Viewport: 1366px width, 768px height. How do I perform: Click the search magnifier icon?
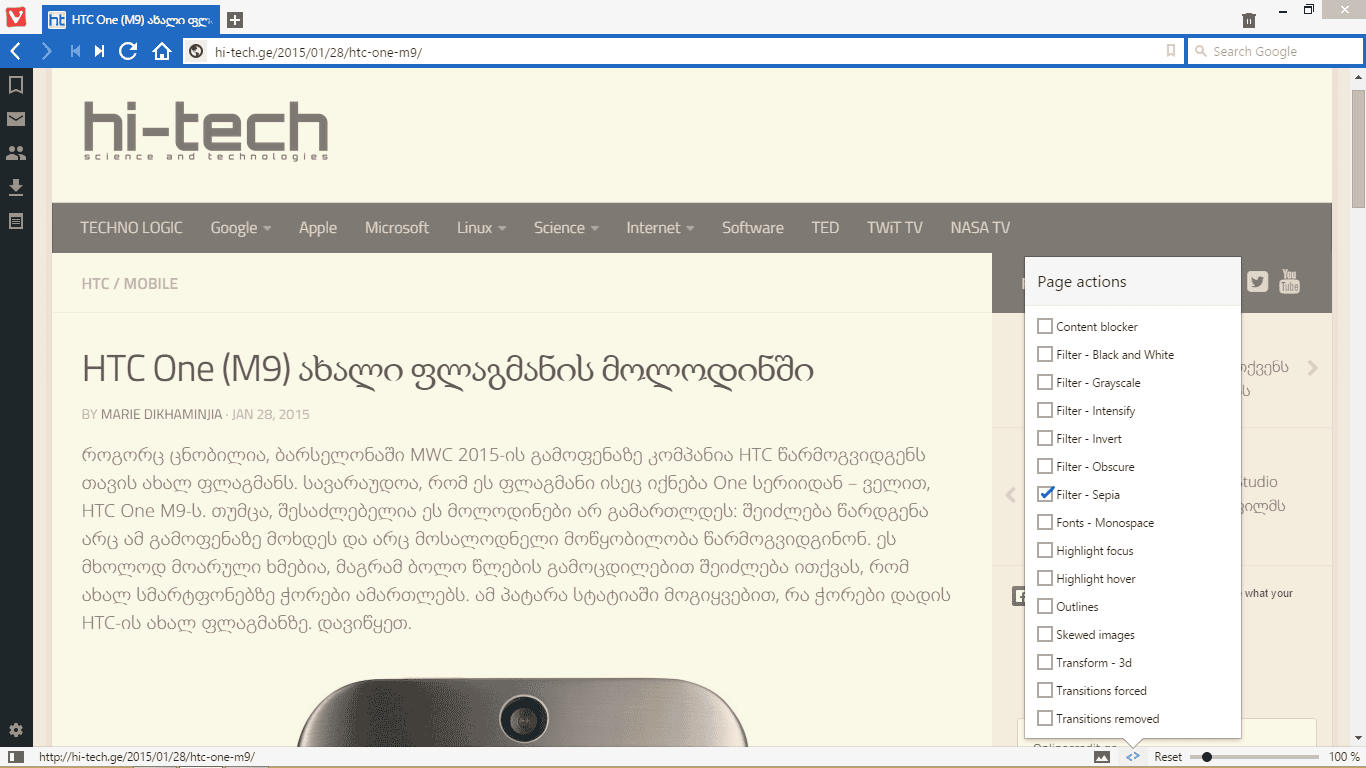(x=1202, y=51)
